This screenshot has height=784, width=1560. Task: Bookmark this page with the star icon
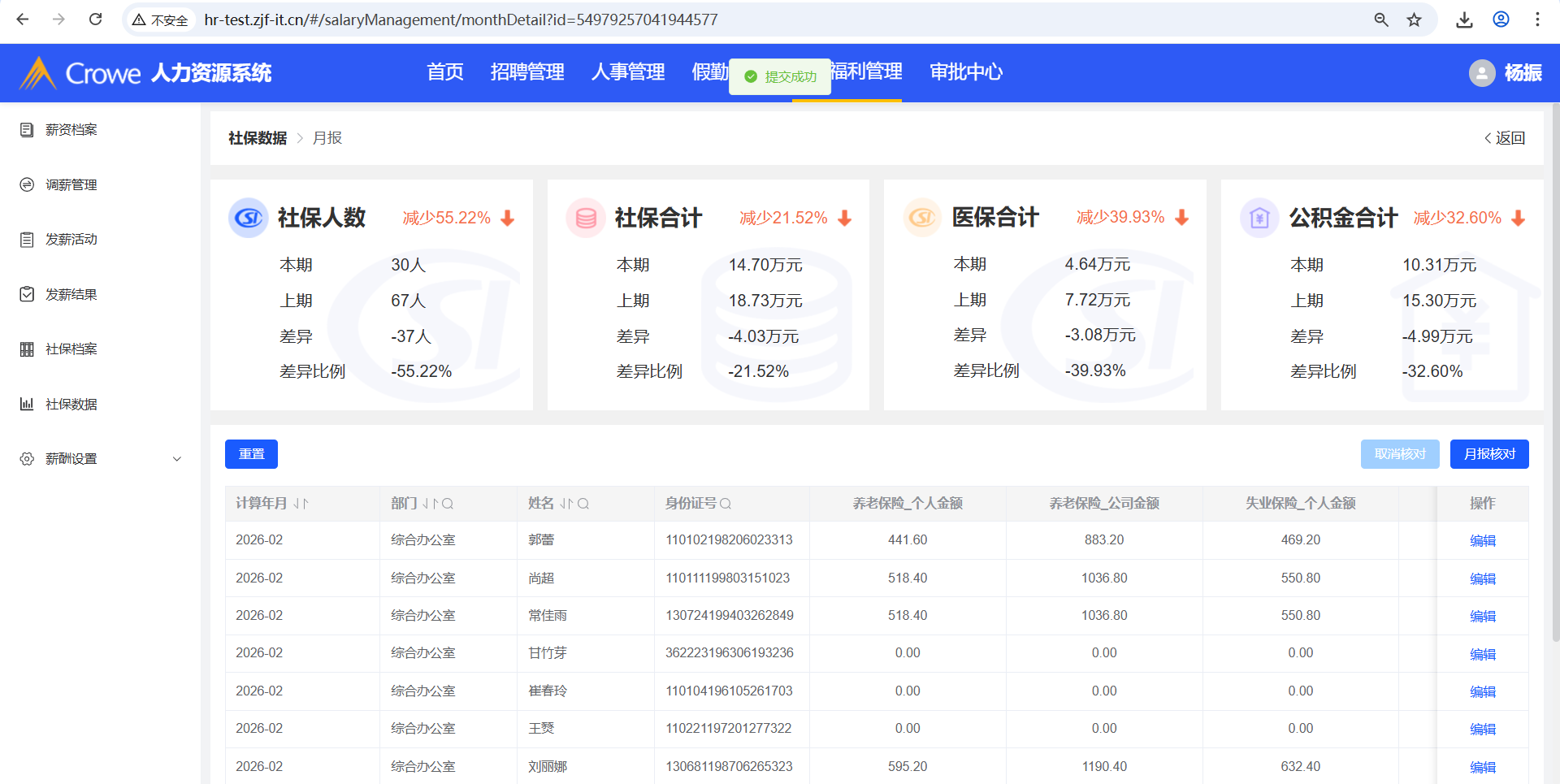(x=1415, y=19)
